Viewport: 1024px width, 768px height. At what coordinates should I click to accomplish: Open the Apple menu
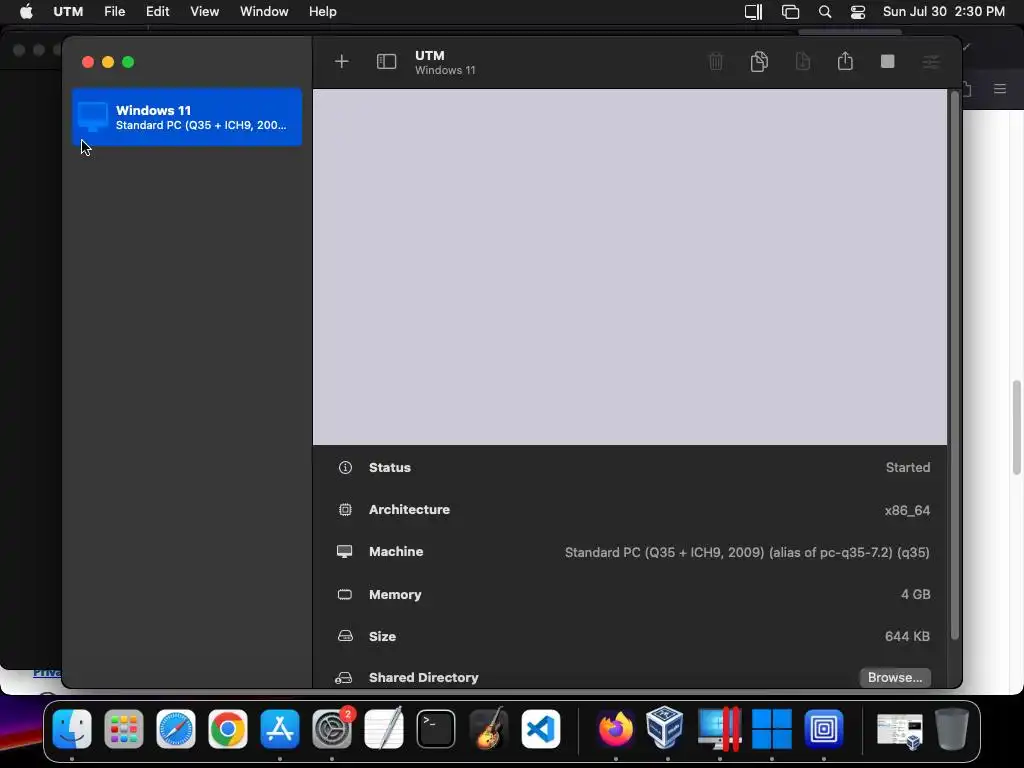[x=26, y=12]
